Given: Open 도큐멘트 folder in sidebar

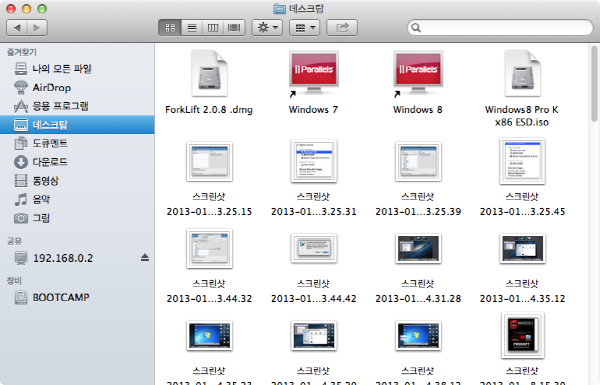Looking at the screenshot, I should [x=77, y=144].
